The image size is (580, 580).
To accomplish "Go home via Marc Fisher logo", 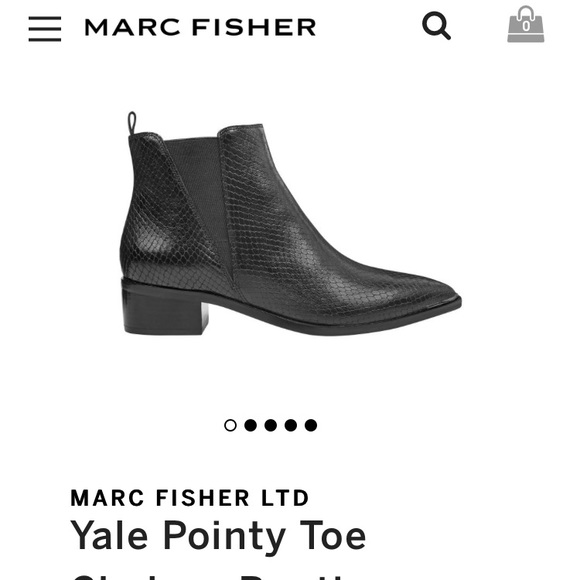I will click(200, 27).
